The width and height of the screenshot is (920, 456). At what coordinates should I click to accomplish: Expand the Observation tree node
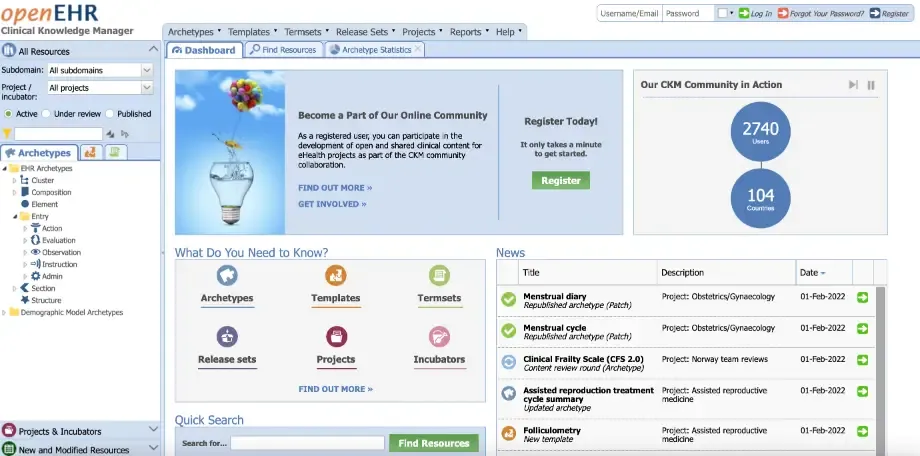[25, 252]
